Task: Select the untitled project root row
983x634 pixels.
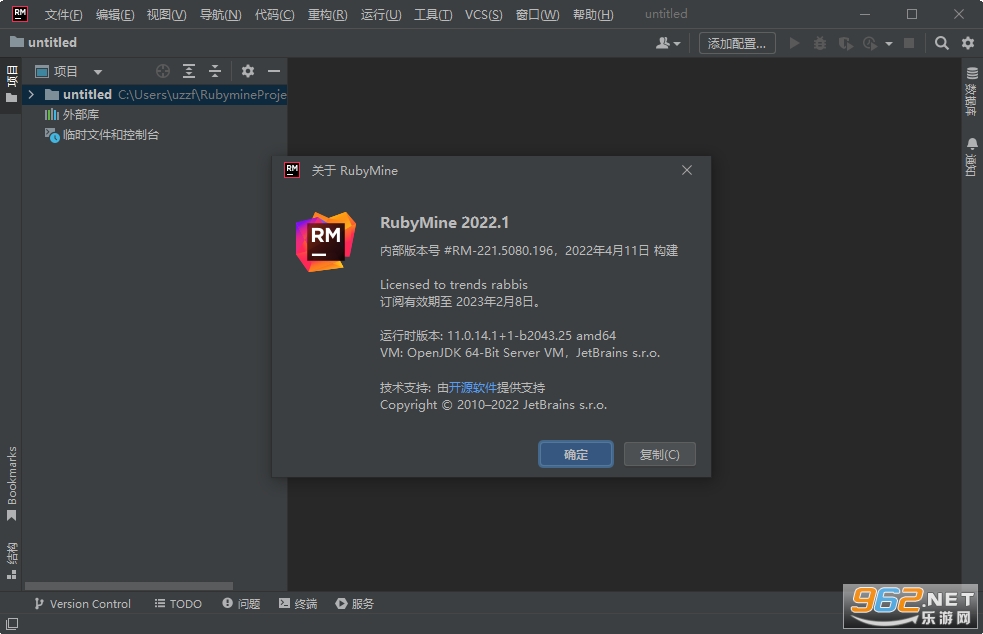Action: click(x=155, y=95)
